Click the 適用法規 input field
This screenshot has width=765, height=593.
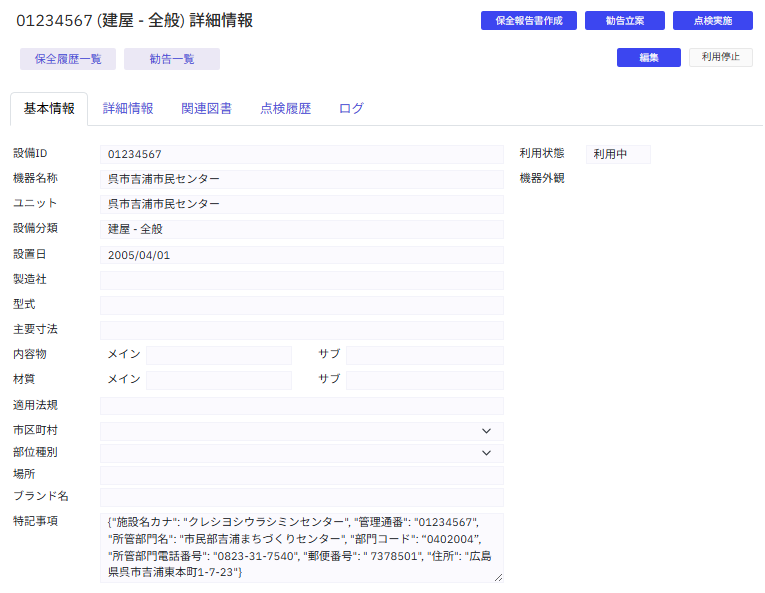[x=302, y=406]
